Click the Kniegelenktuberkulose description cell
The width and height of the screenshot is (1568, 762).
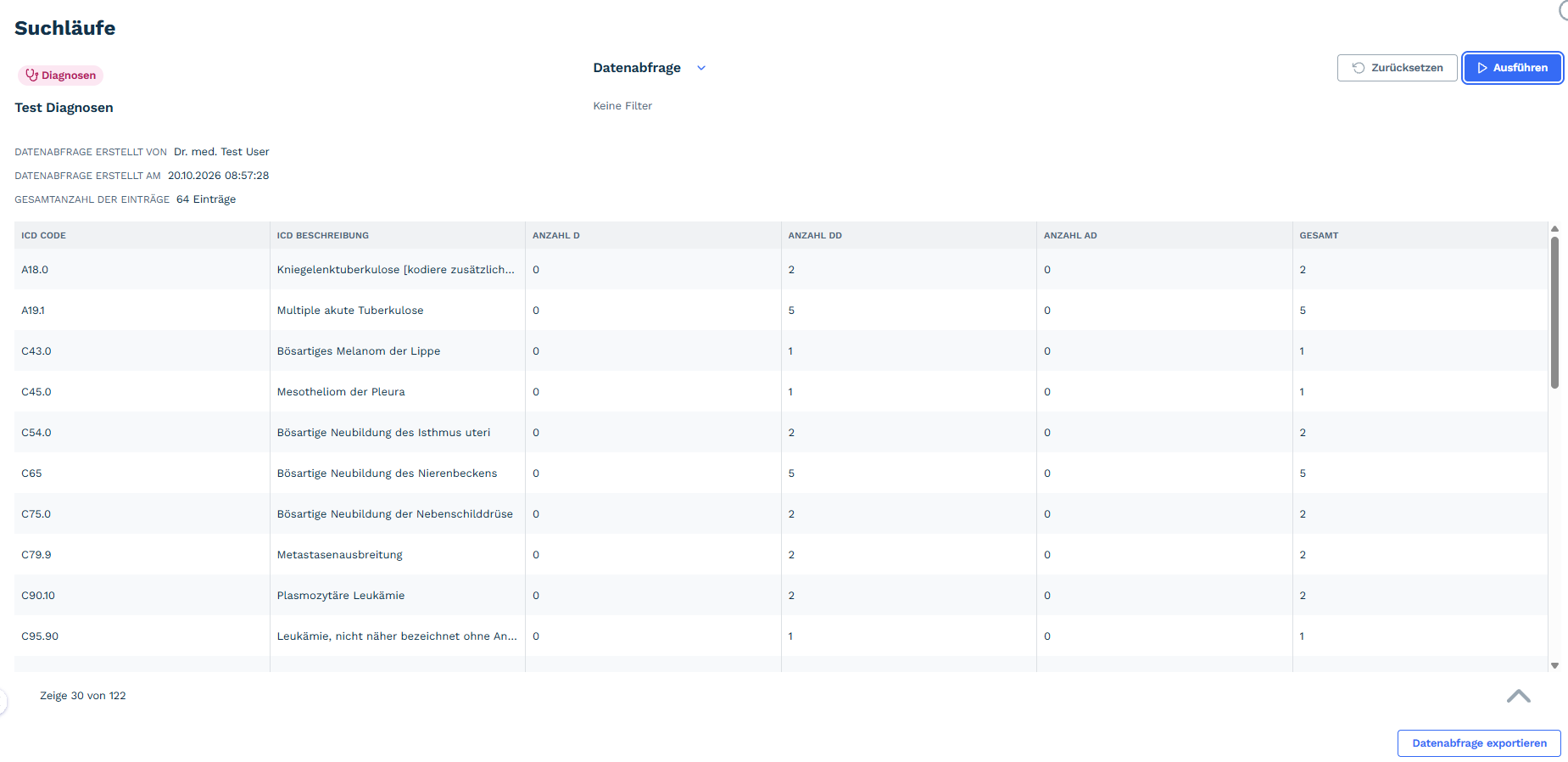click(396, 270)
